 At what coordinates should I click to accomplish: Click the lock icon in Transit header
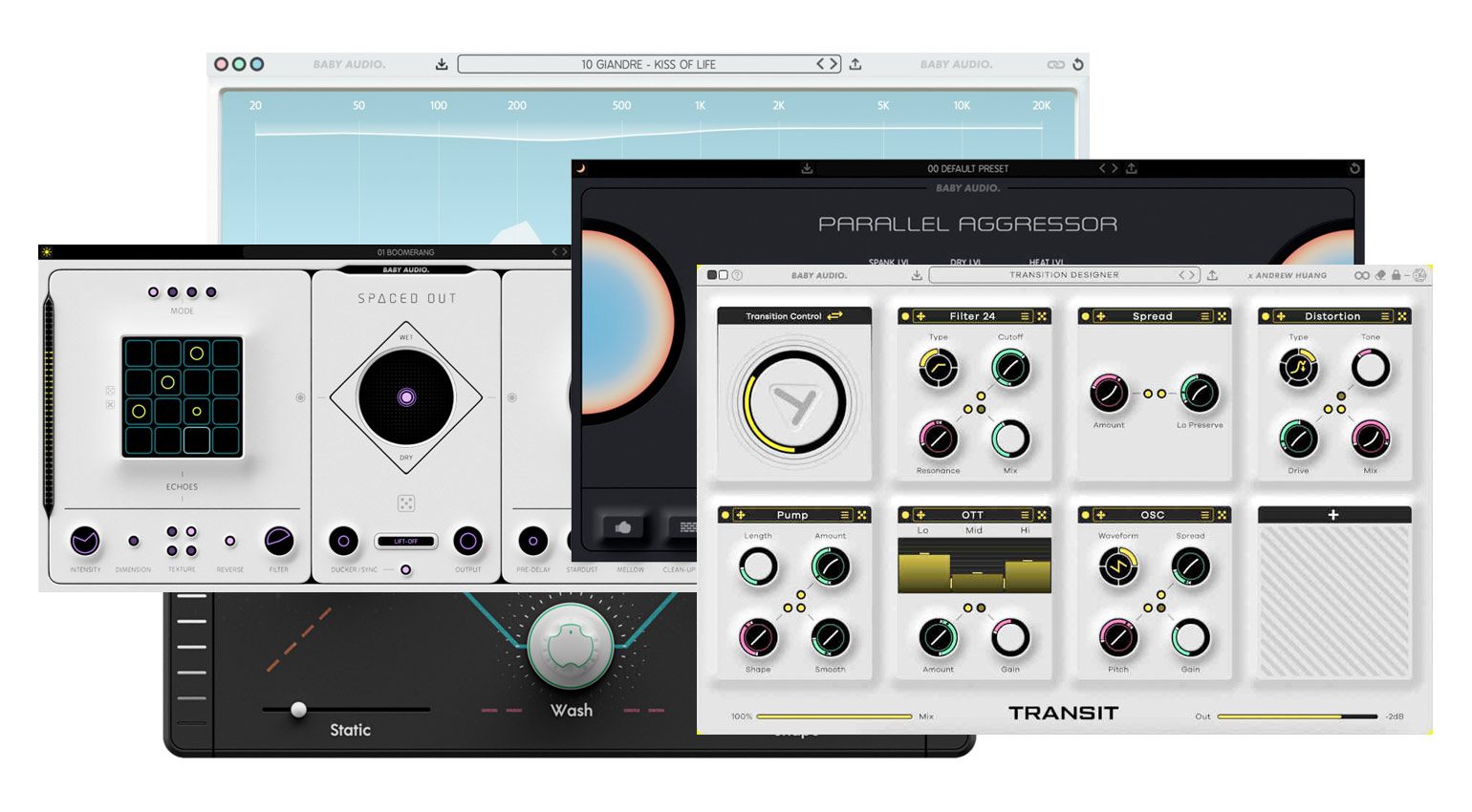(x=1396, y=275)
